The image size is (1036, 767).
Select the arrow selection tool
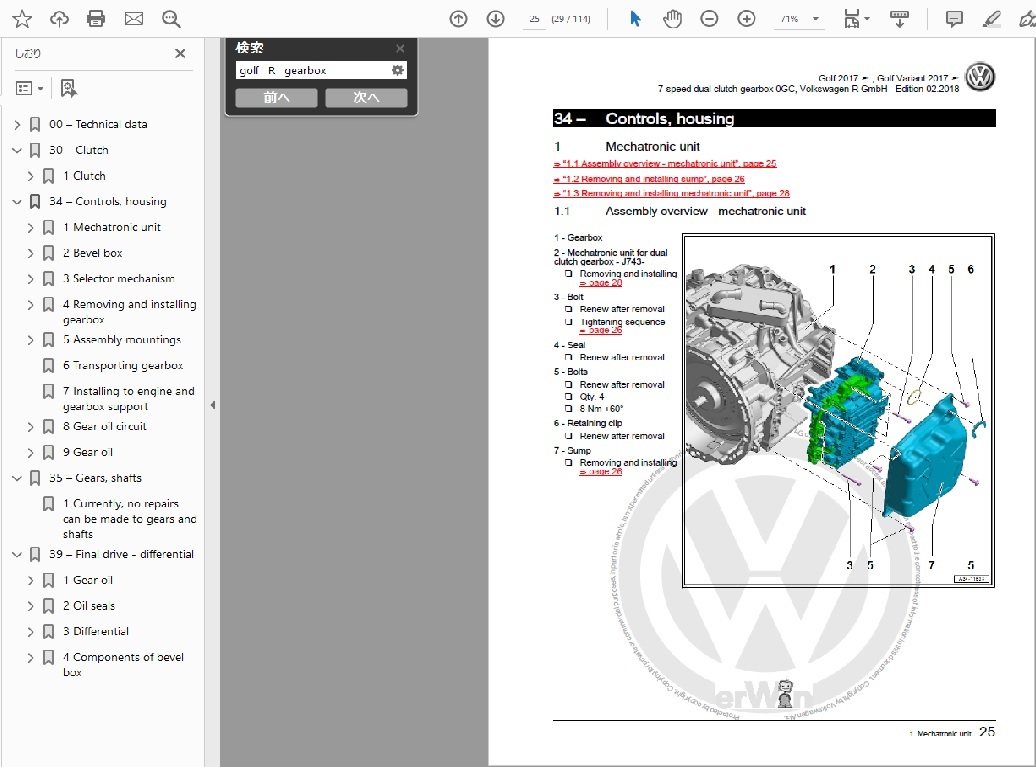coord(635,18)
